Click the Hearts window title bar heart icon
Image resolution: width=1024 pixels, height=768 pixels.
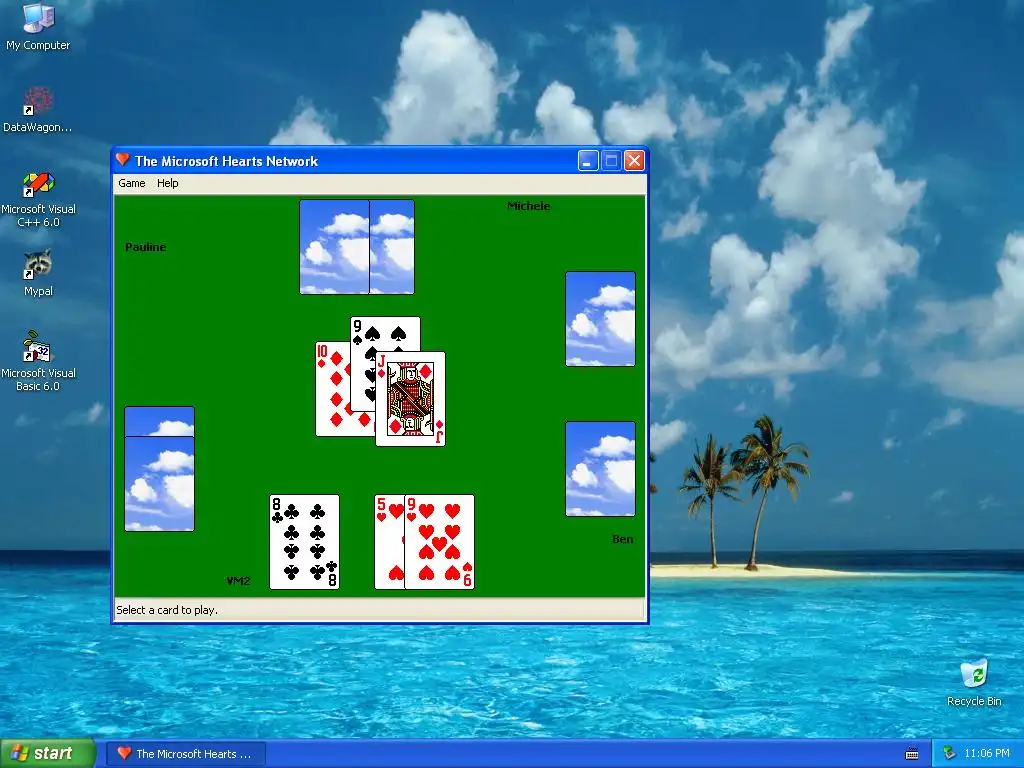tap(122, 160)
